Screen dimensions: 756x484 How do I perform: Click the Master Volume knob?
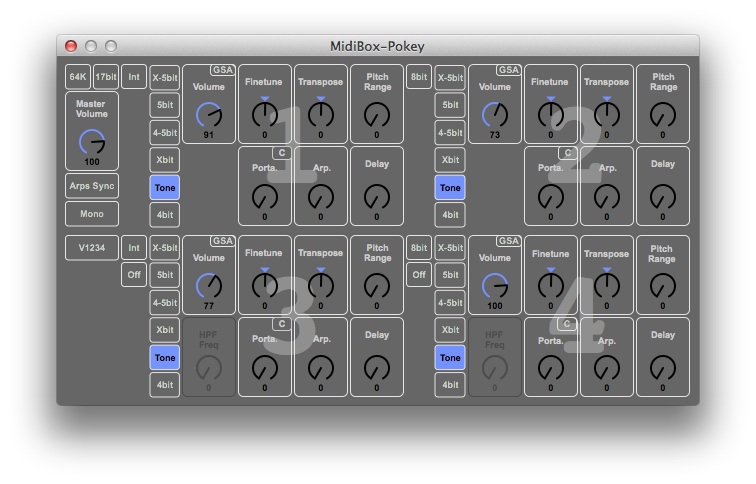(92, 142)
